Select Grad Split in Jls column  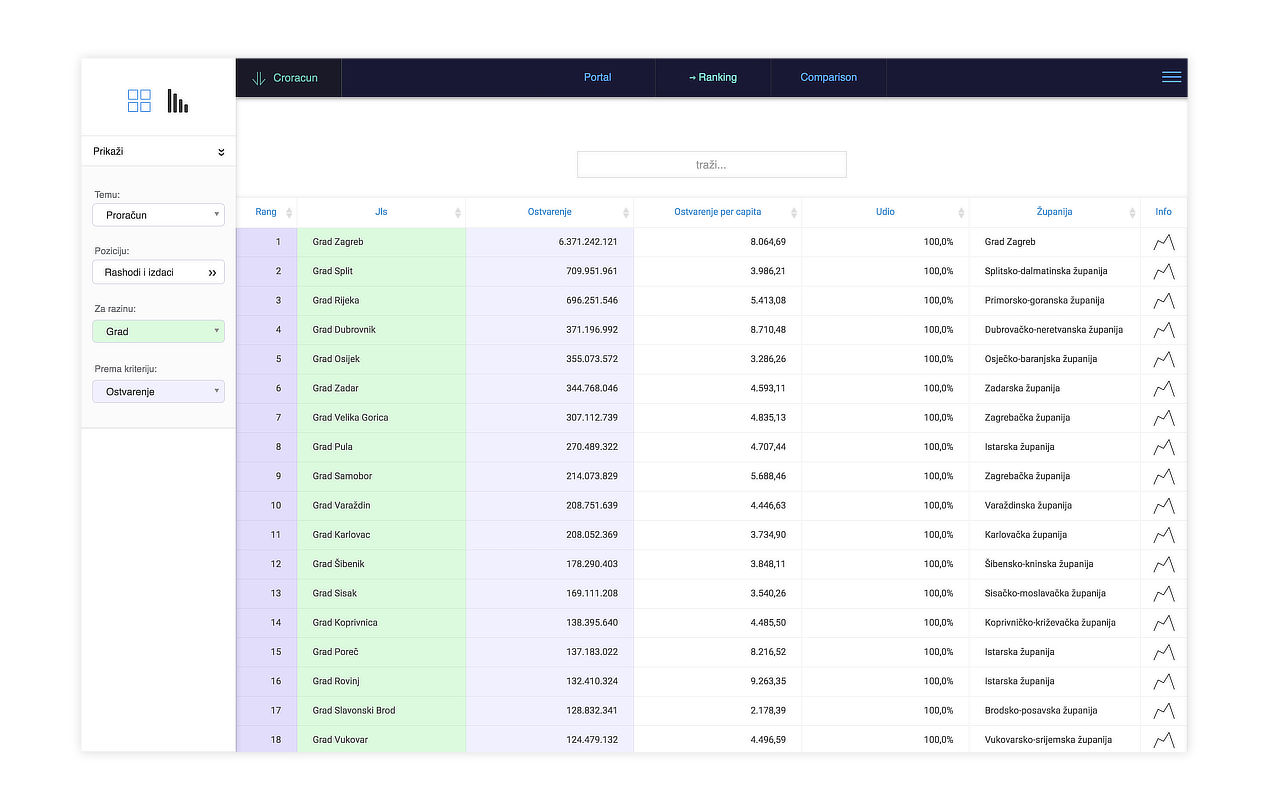[333, 271]
